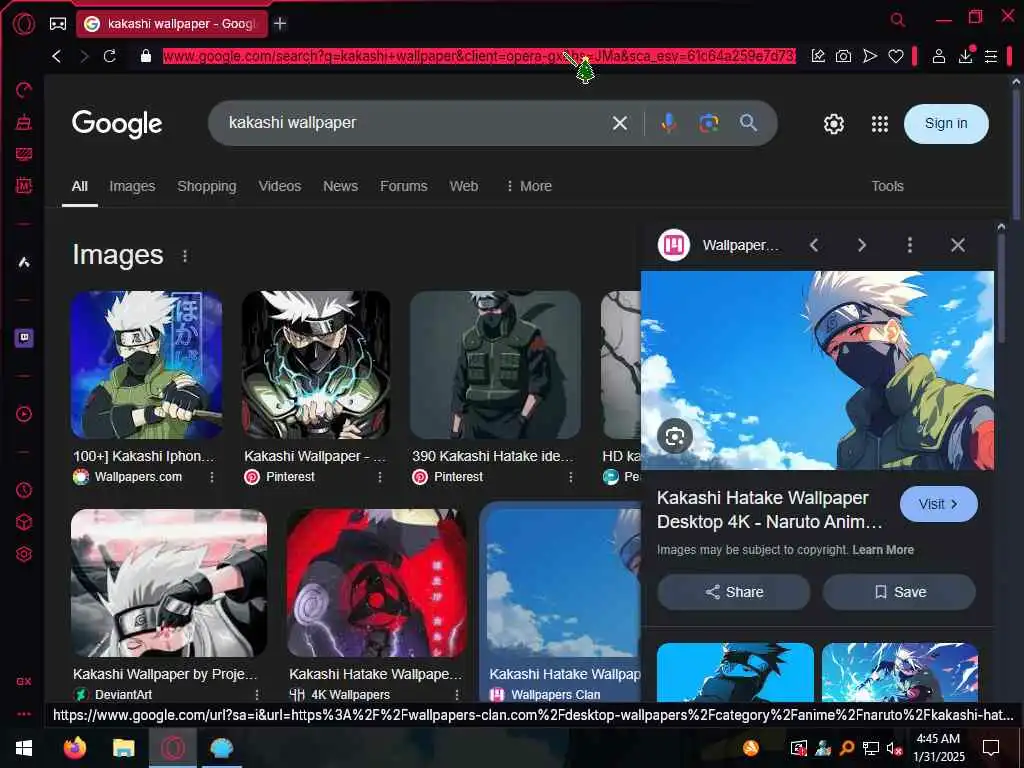Open Google quick settings gear
Viewport: 1024px width, 768px height.
point(833,123)
